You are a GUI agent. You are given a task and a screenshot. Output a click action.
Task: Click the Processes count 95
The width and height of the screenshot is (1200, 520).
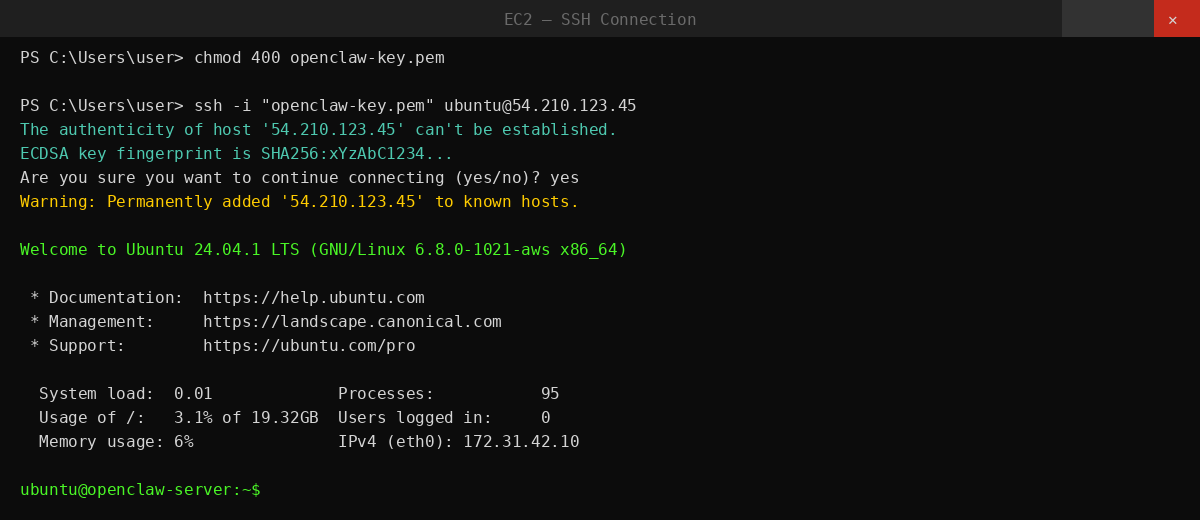(x=550, y=394)
